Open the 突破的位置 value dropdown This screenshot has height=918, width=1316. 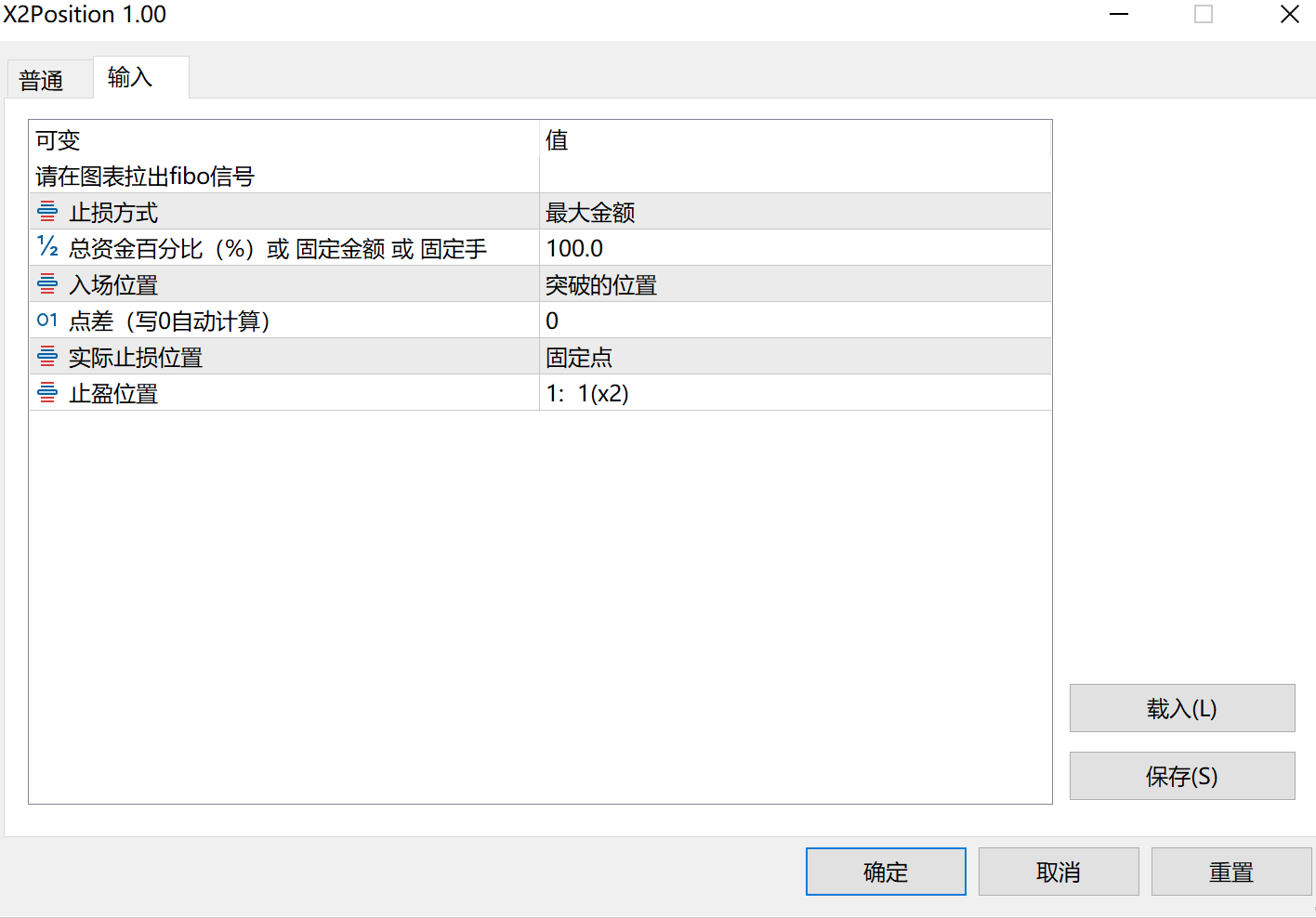(795, 284)
